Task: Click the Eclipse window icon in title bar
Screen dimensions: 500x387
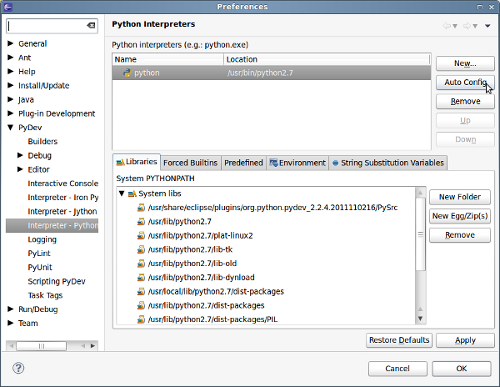Action: [7, 7]
